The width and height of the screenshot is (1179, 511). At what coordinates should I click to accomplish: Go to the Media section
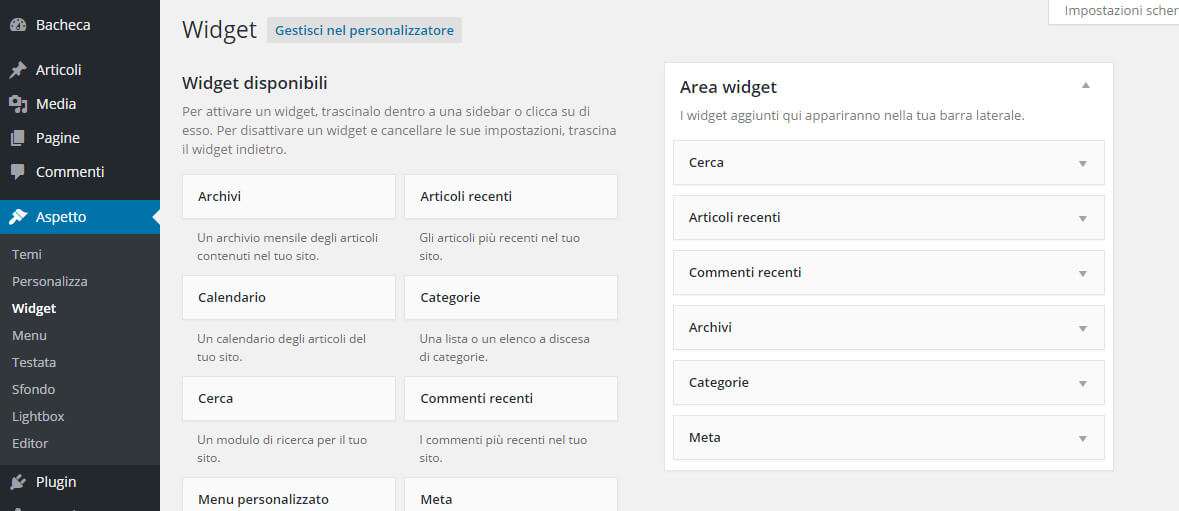(x=80, y=104)
